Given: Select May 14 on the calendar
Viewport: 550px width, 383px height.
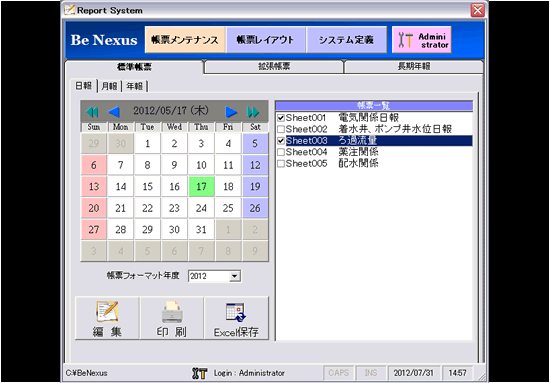Looking at the screenshot, I should point(121,187).
